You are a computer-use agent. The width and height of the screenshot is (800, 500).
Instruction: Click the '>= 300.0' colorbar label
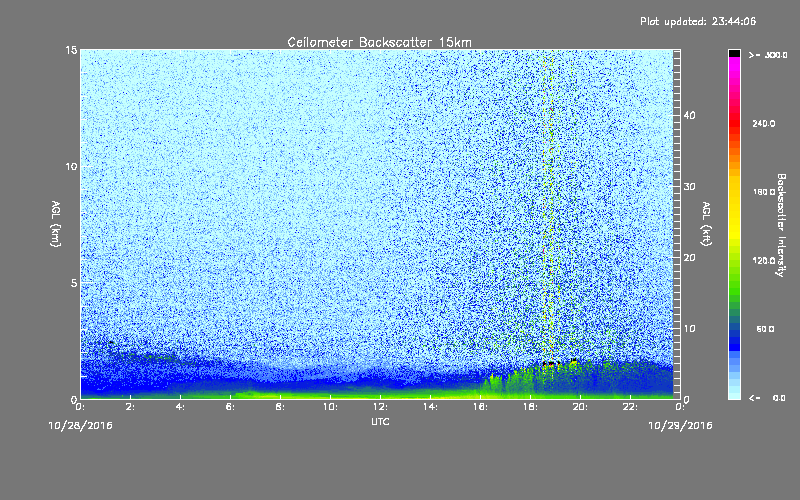coord(768,55)
